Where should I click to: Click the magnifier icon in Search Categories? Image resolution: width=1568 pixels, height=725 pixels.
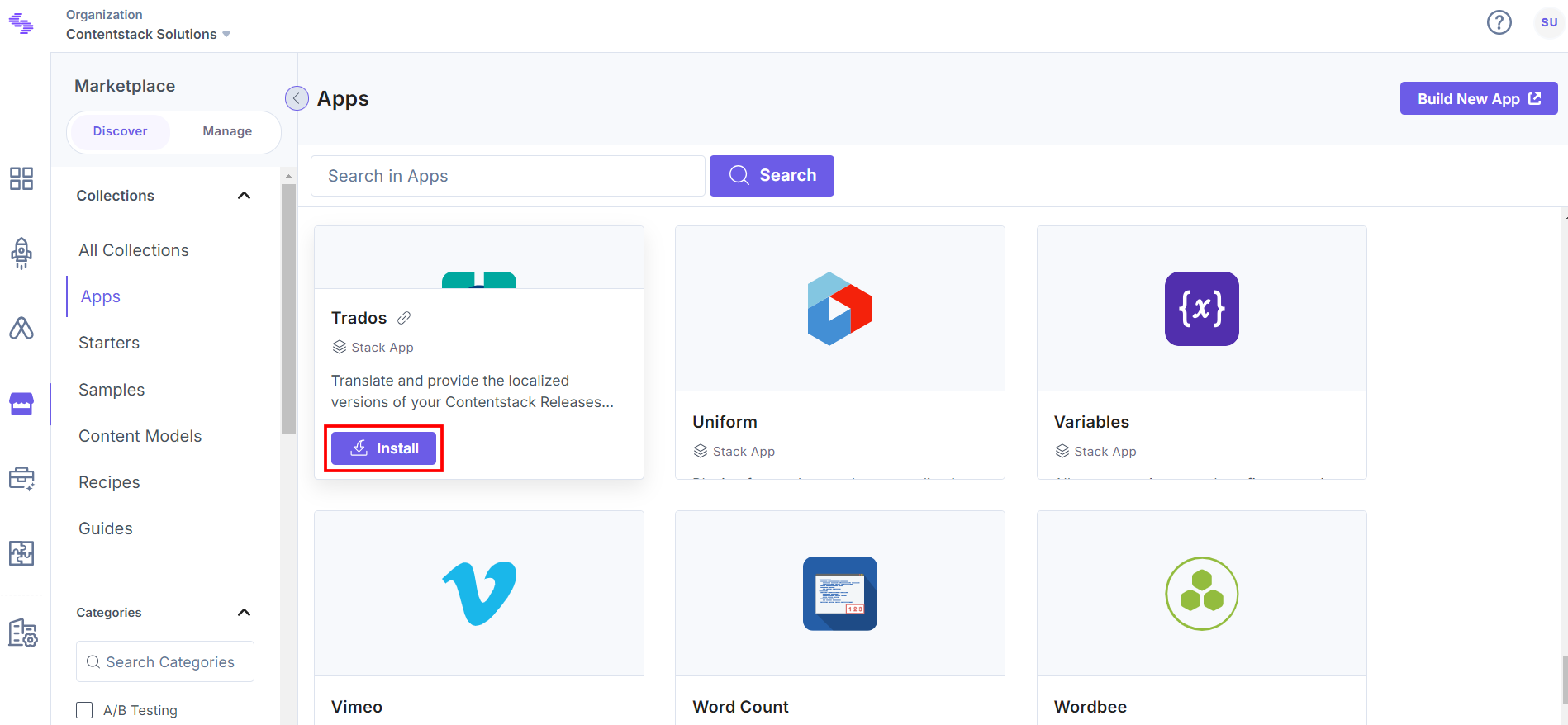click(93, 662)
